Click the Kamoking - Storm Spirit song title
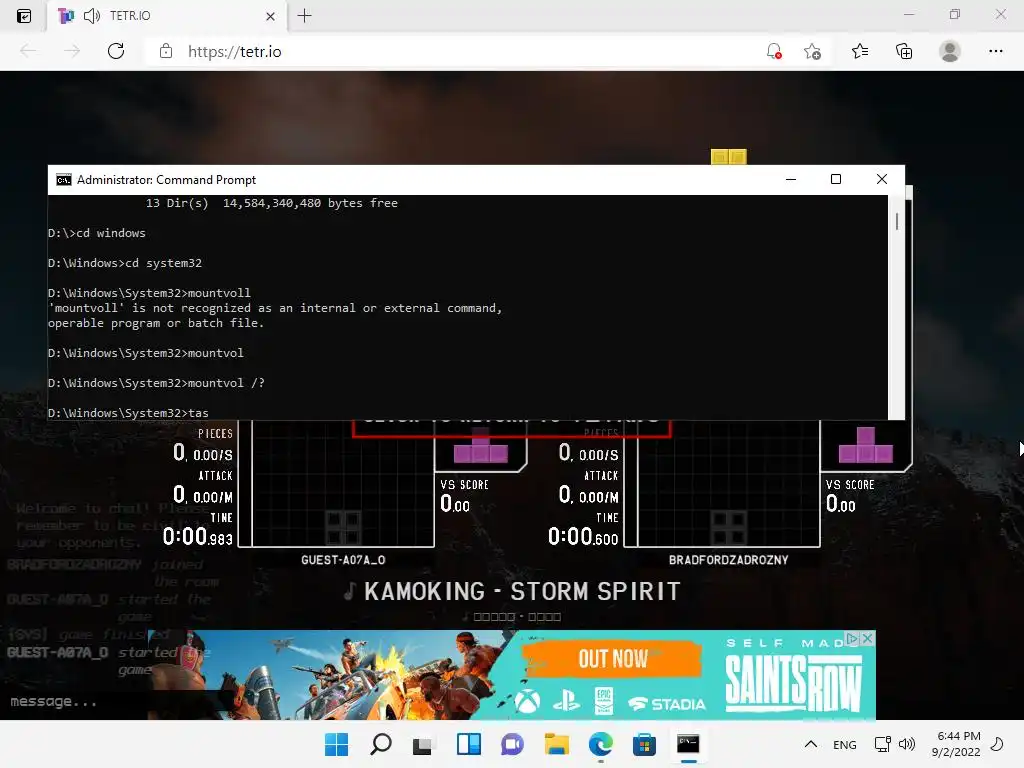The image size is (1024, 768). 522,591
